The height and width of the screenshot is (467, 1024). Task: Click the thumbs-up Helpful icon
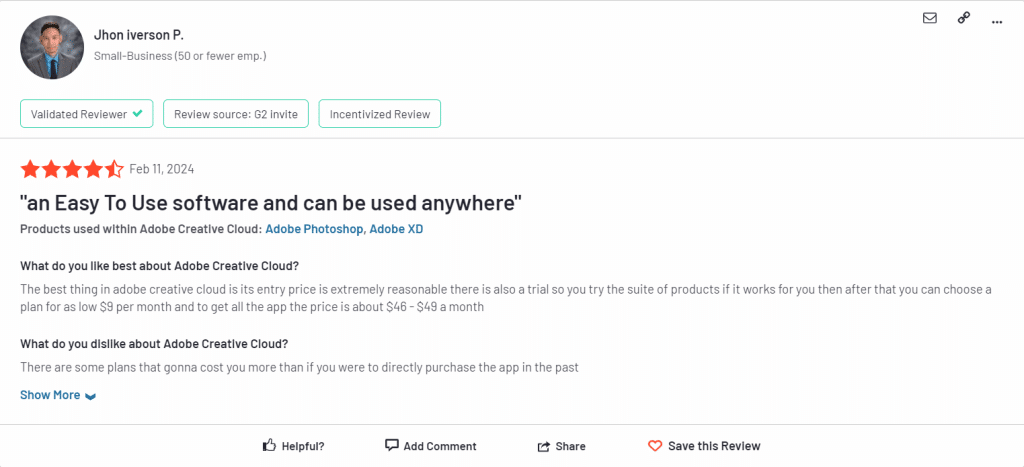pyautogui.click(x=268, y=445)
